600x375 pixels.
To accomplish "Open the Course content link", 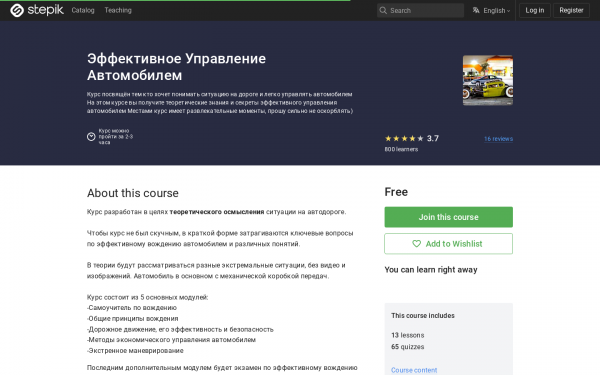I will tap(414, 370).
